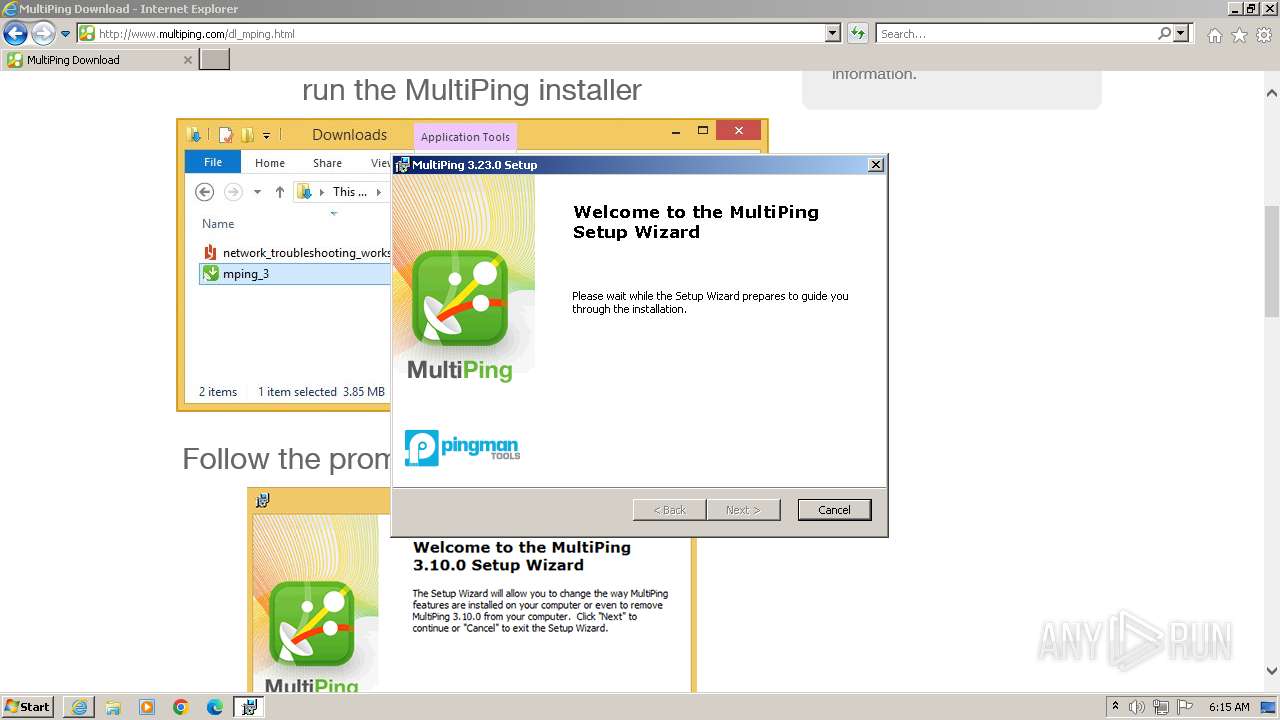Image resolution: width=1280 pixels, height=720 pixels.
Task: Click the Pingman Tools logo
Action: (x=462, y=447)
